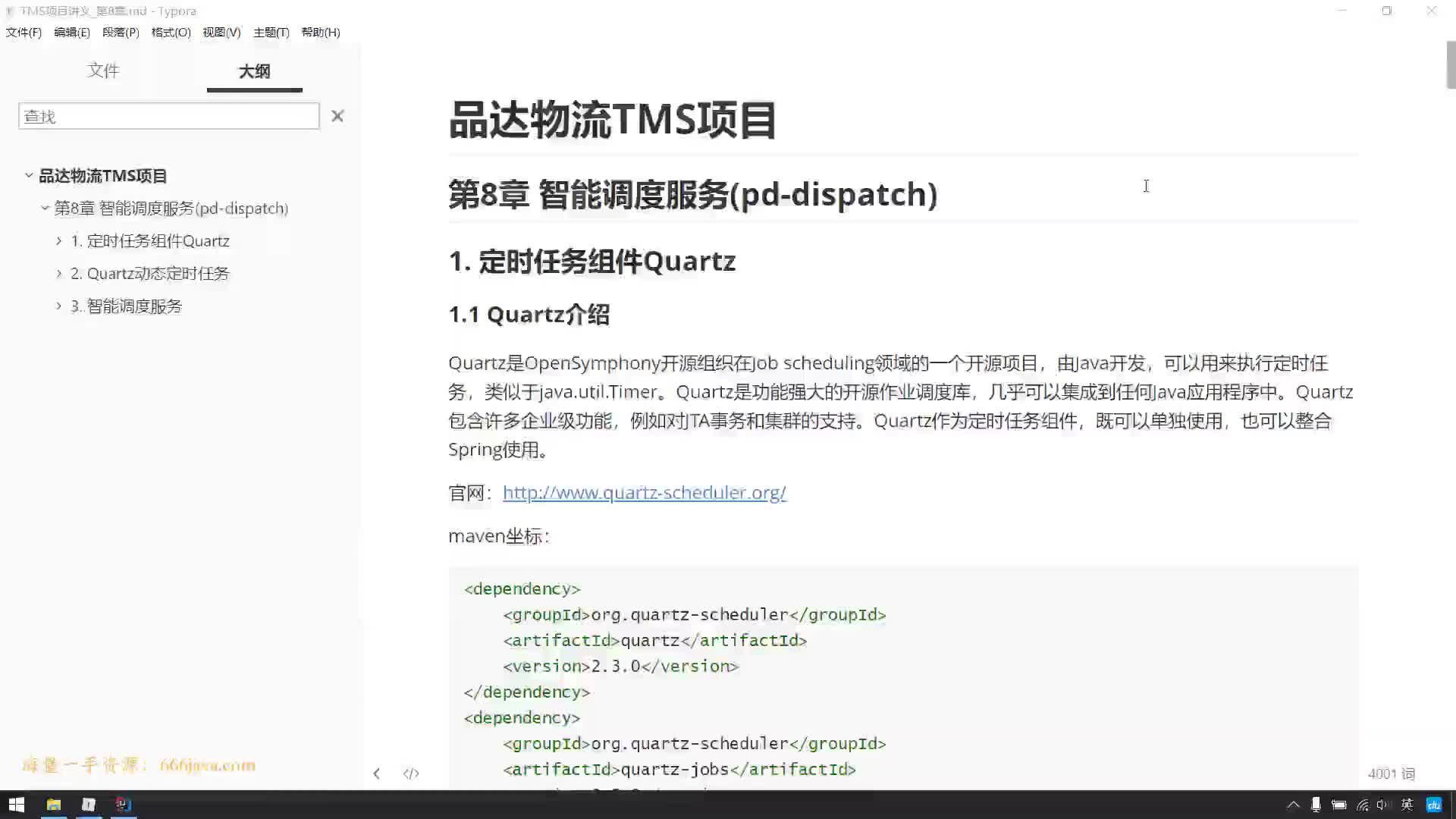Open the 帮助(H) menu
The height and width of the screenshot is (819, 1456).
(x=320, y=32)
